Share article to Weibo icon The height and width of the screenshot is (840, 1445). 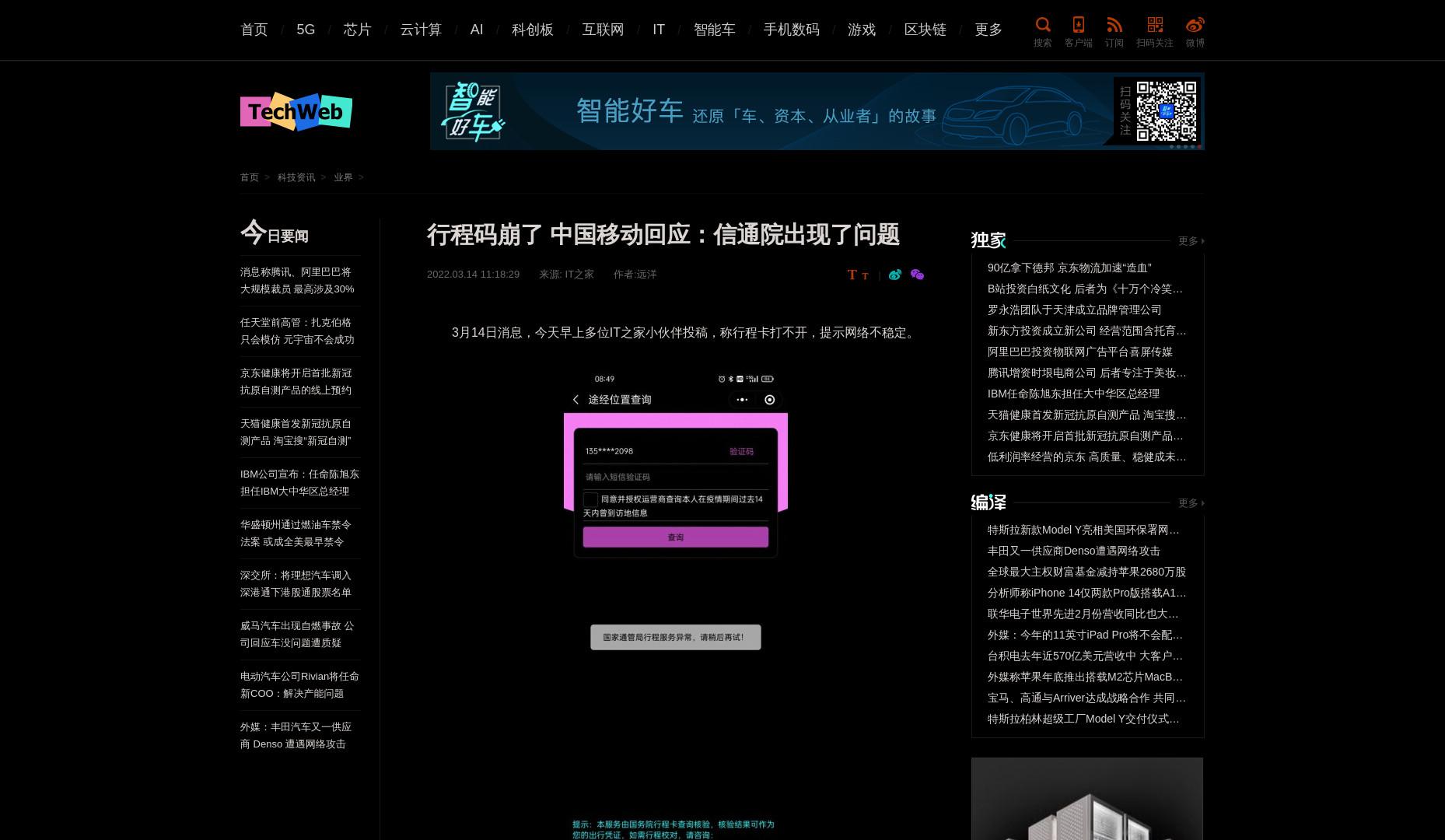[x=895, y=275]
